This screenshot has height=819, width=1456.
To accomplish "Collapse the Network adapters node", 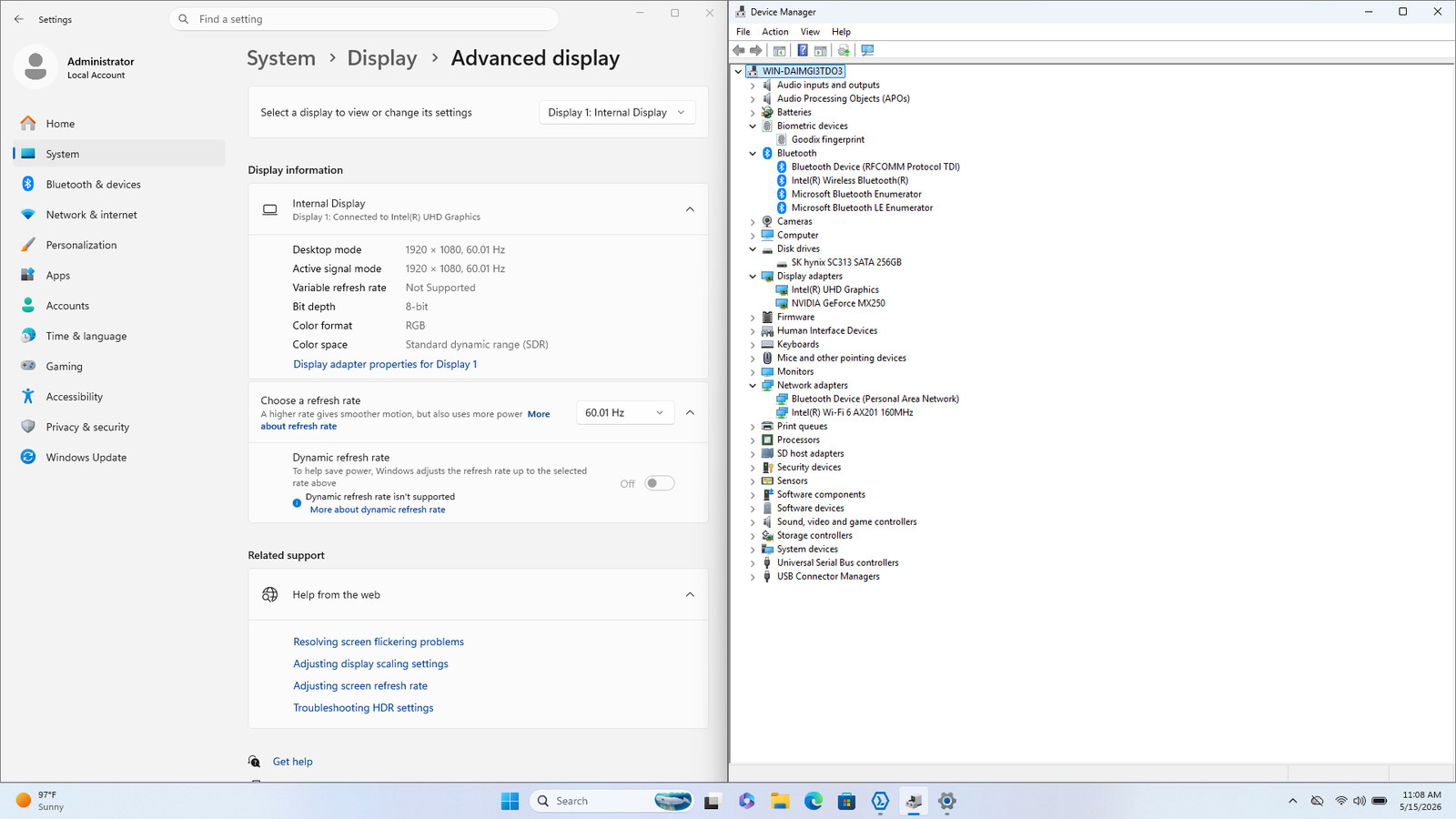I will pyautogui.click(x=753, y=386).
